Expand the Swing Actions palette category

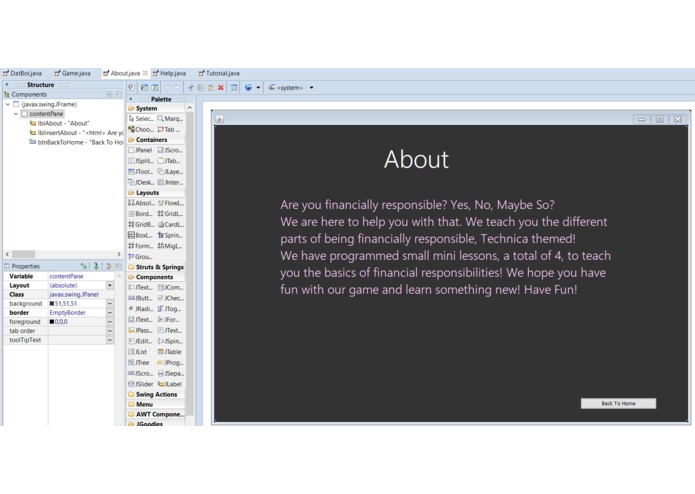coord(156,395)
